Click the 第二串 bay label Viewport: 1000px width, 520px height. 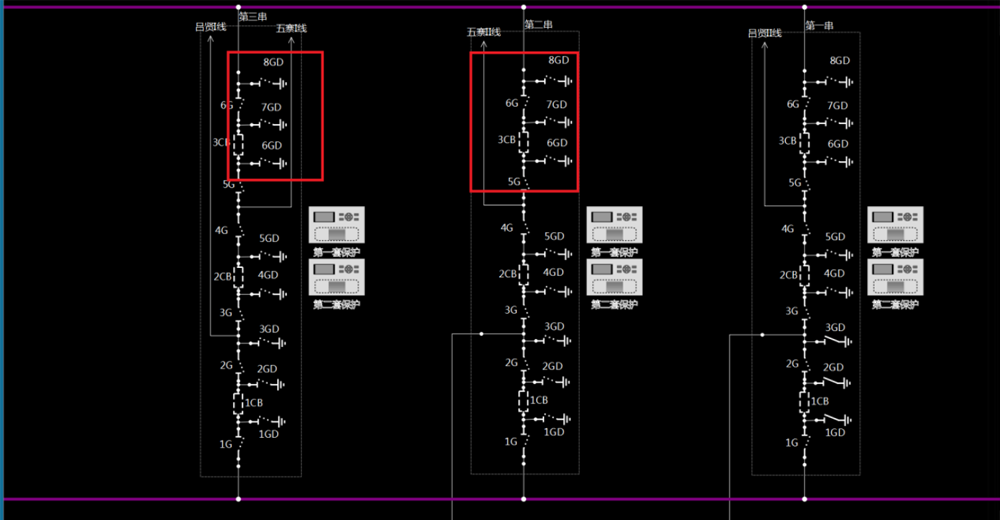click(x=539, y=24)
